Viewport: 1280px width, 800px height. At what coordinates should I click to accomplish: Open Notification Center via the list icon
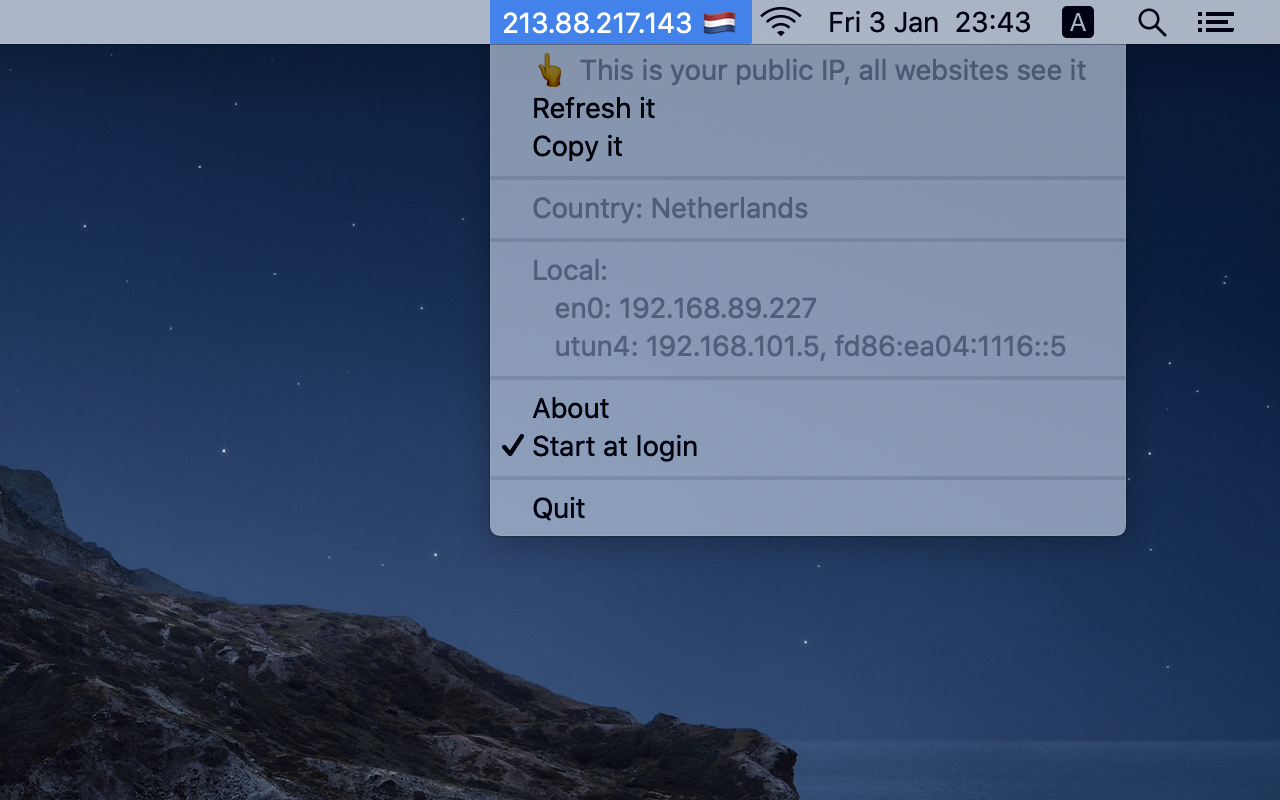1215,22
